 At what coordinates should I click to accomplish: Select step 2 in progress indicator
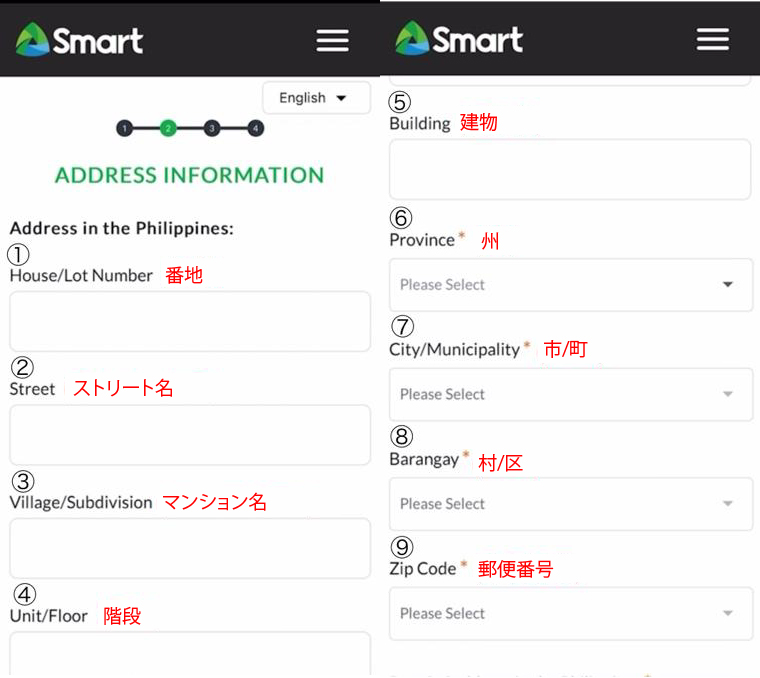pyautogui.click(x=168, y=128)
